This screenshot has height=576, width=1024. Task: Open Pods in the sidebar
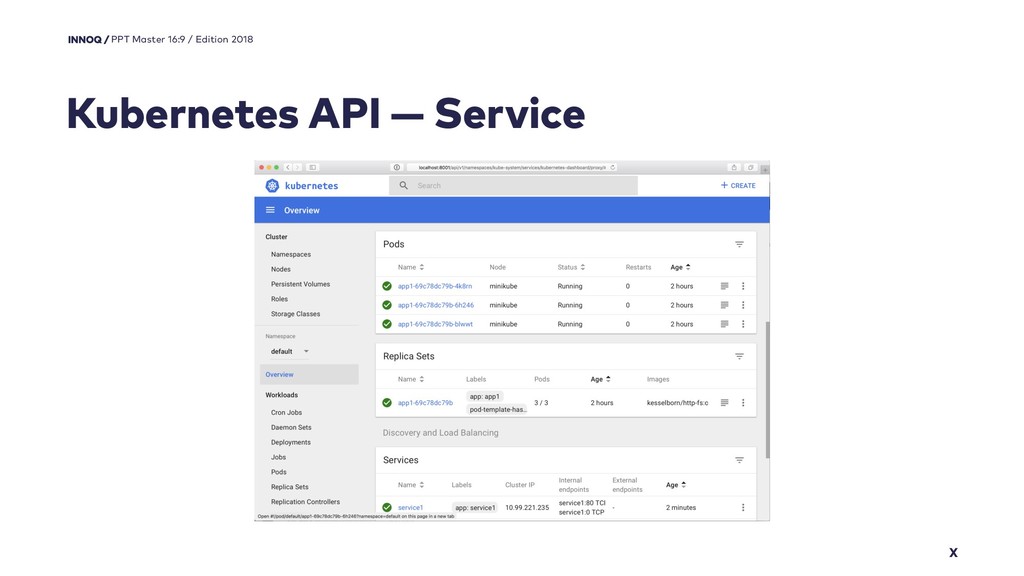pyautogui.click(x=279, y=472)
